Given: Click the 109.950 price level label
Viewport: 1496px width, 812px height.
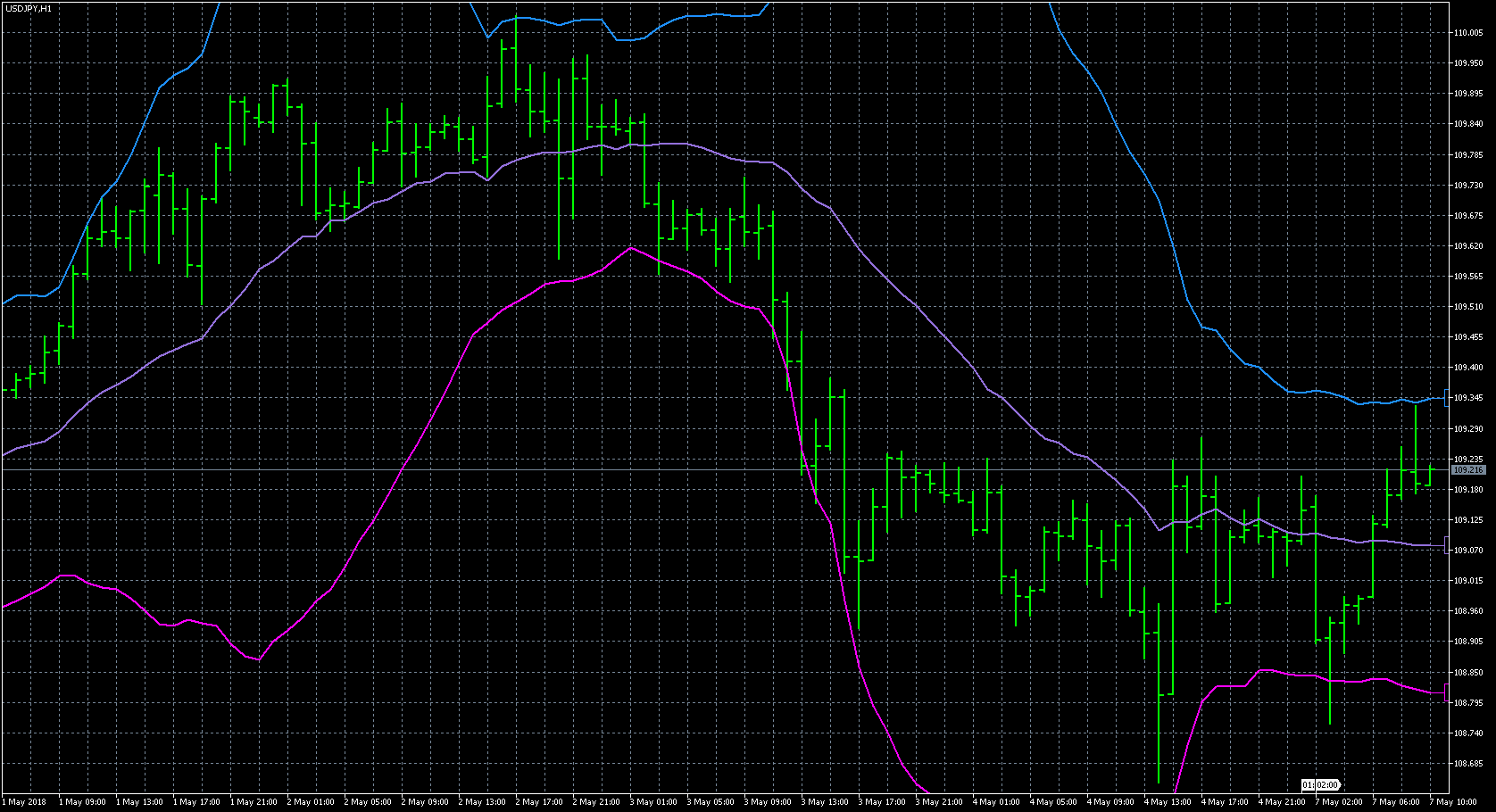Looking at the screenshot, I should pyautogui.click(x=1468, y=63).
